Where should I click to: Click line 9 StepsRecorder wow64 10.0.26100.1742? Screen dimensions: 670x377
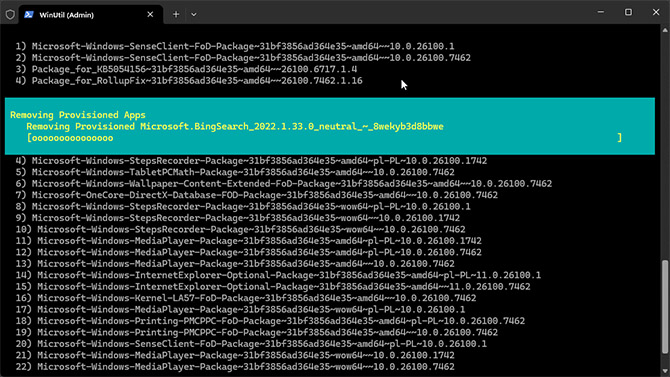click(x=238, y=218)
